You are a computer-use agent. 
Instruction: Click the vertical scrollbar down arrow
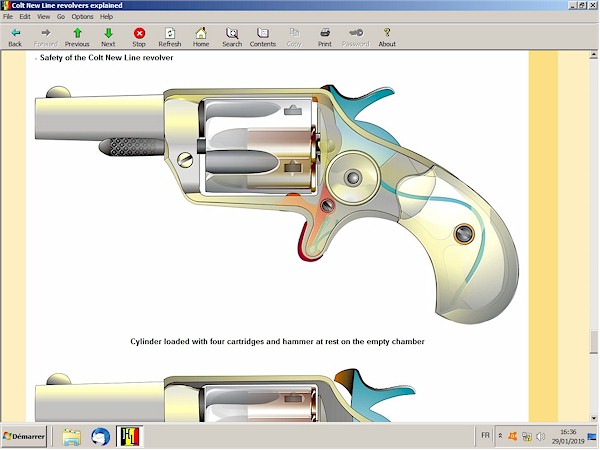click(593, 418)
